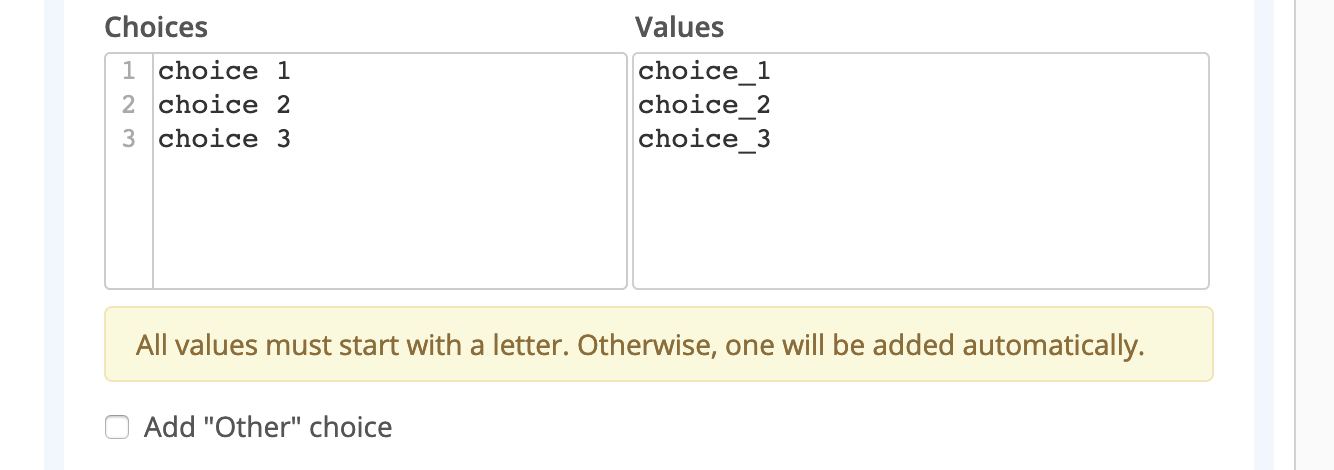Click the "choice_2" entry in the Values box
1334x470 pixels.
pos(704,105)
